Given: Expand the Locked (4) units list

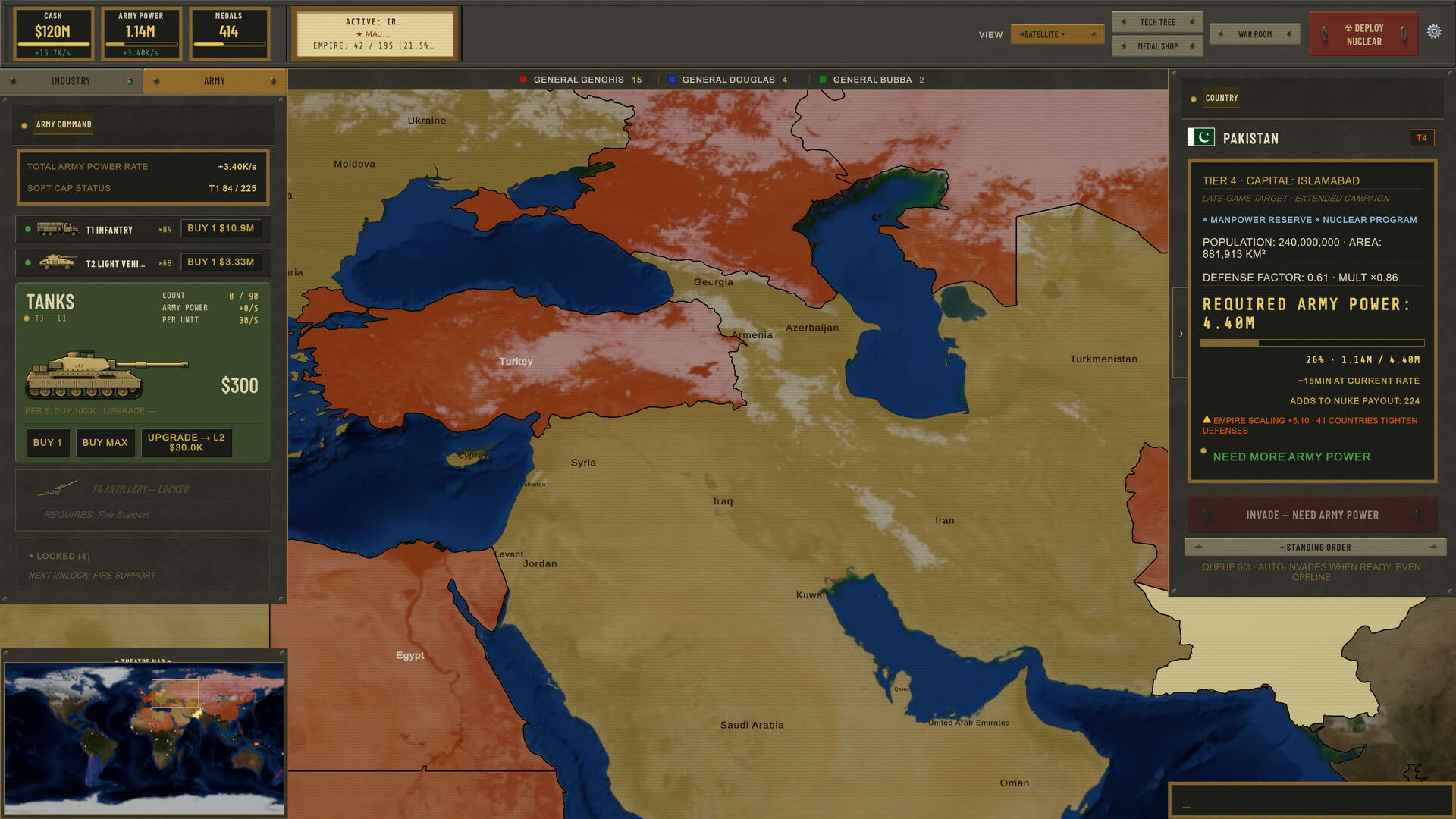Looking at the screenshot, I should (x=143, y=565).
